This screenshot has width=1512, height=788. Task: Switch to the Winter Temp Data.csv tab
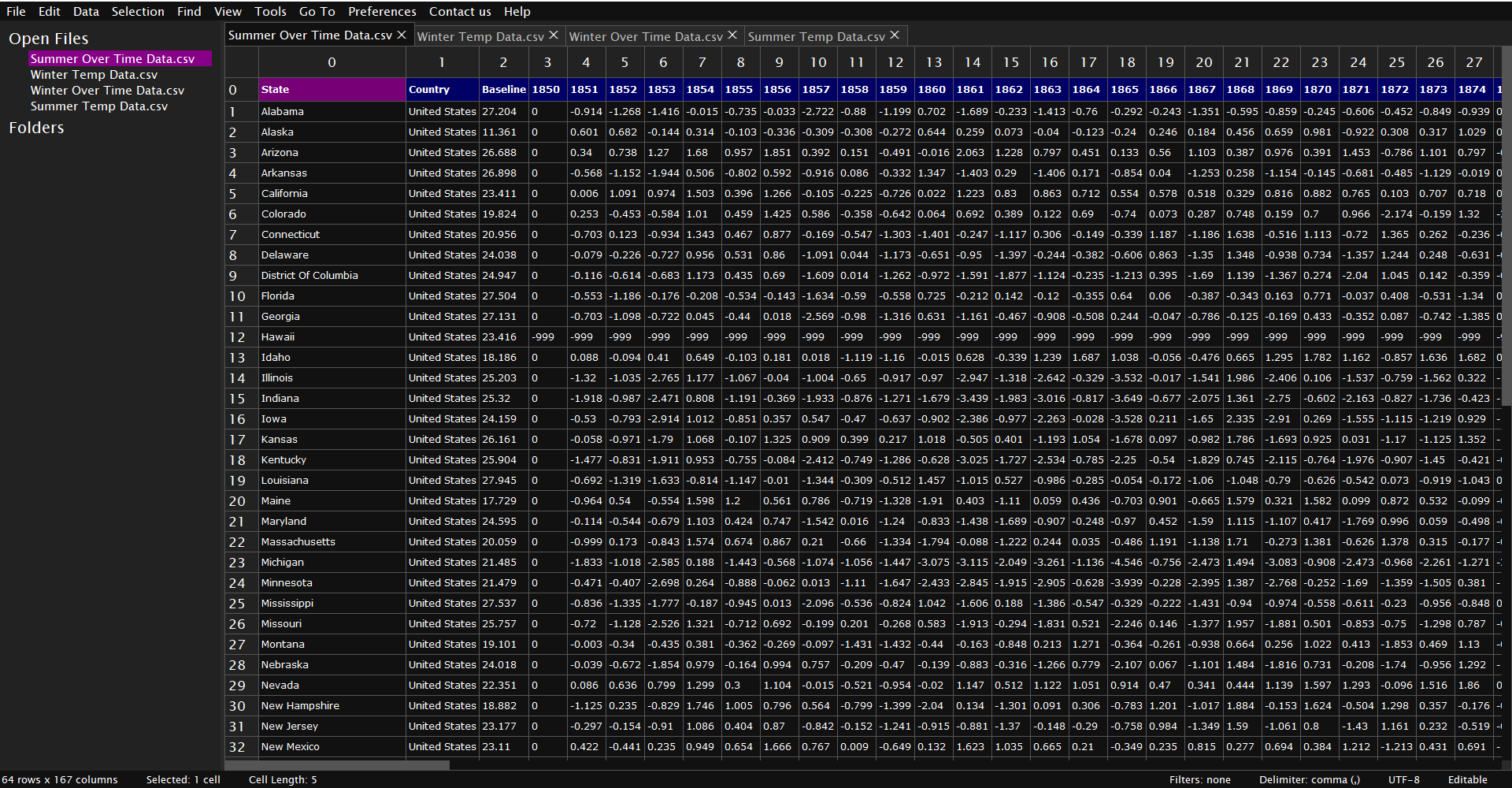click(480, 36)
